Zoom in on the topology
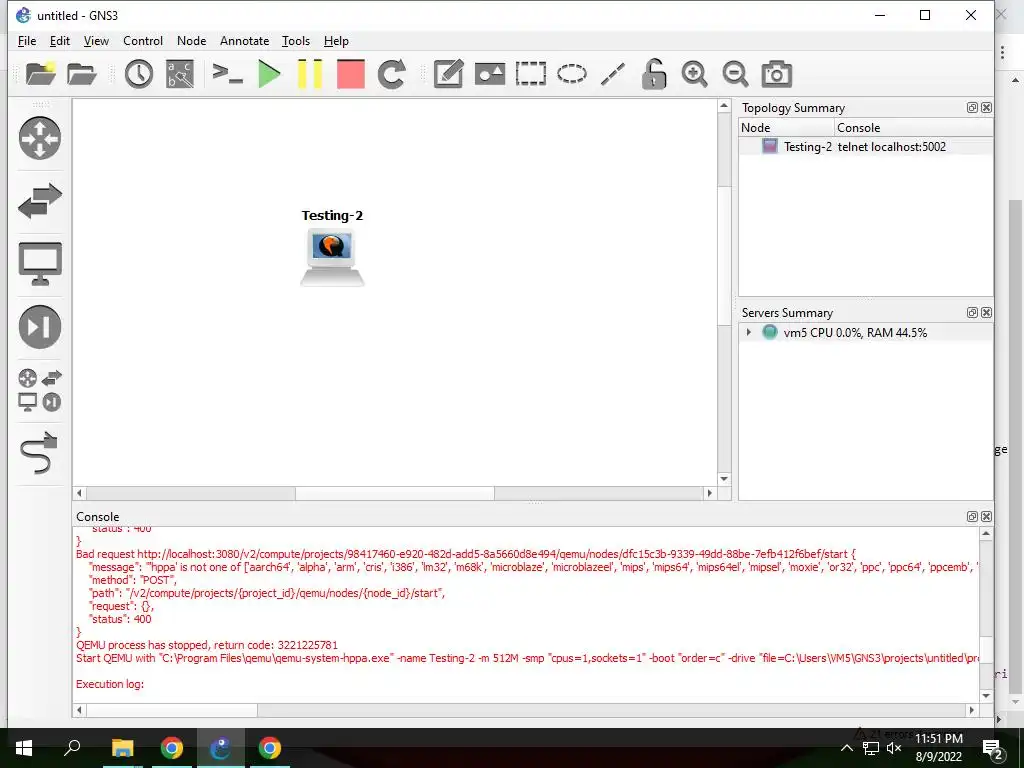 click(694, 74)
